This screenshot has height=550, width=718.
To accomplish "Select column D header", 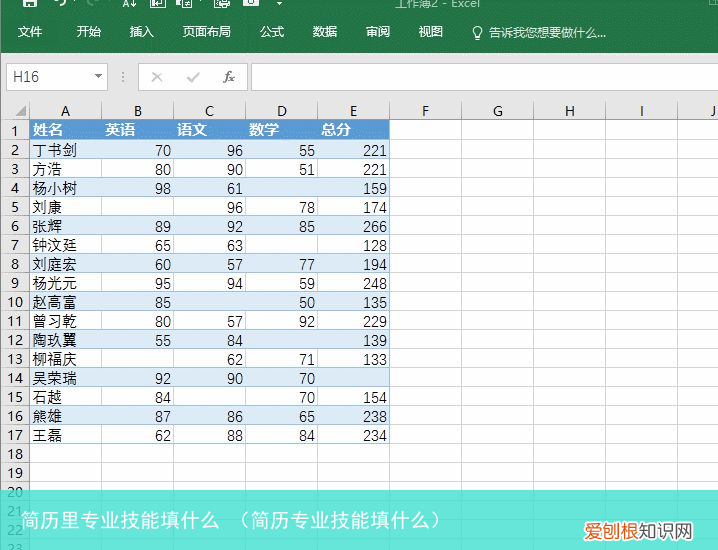I will pos(281,111).
